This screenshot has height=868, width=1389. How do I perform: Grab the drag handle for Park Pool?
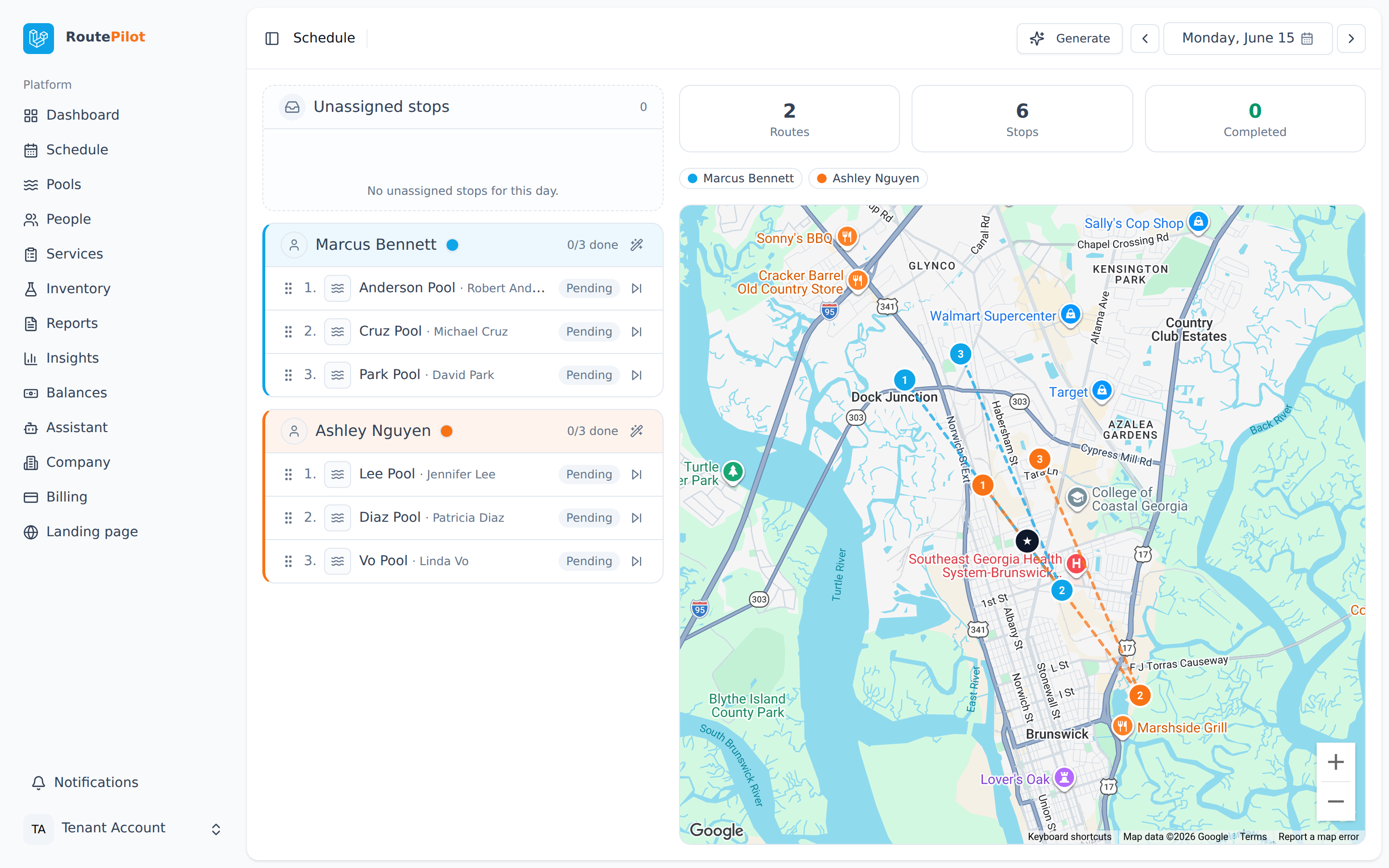click(x=288, y=375)
